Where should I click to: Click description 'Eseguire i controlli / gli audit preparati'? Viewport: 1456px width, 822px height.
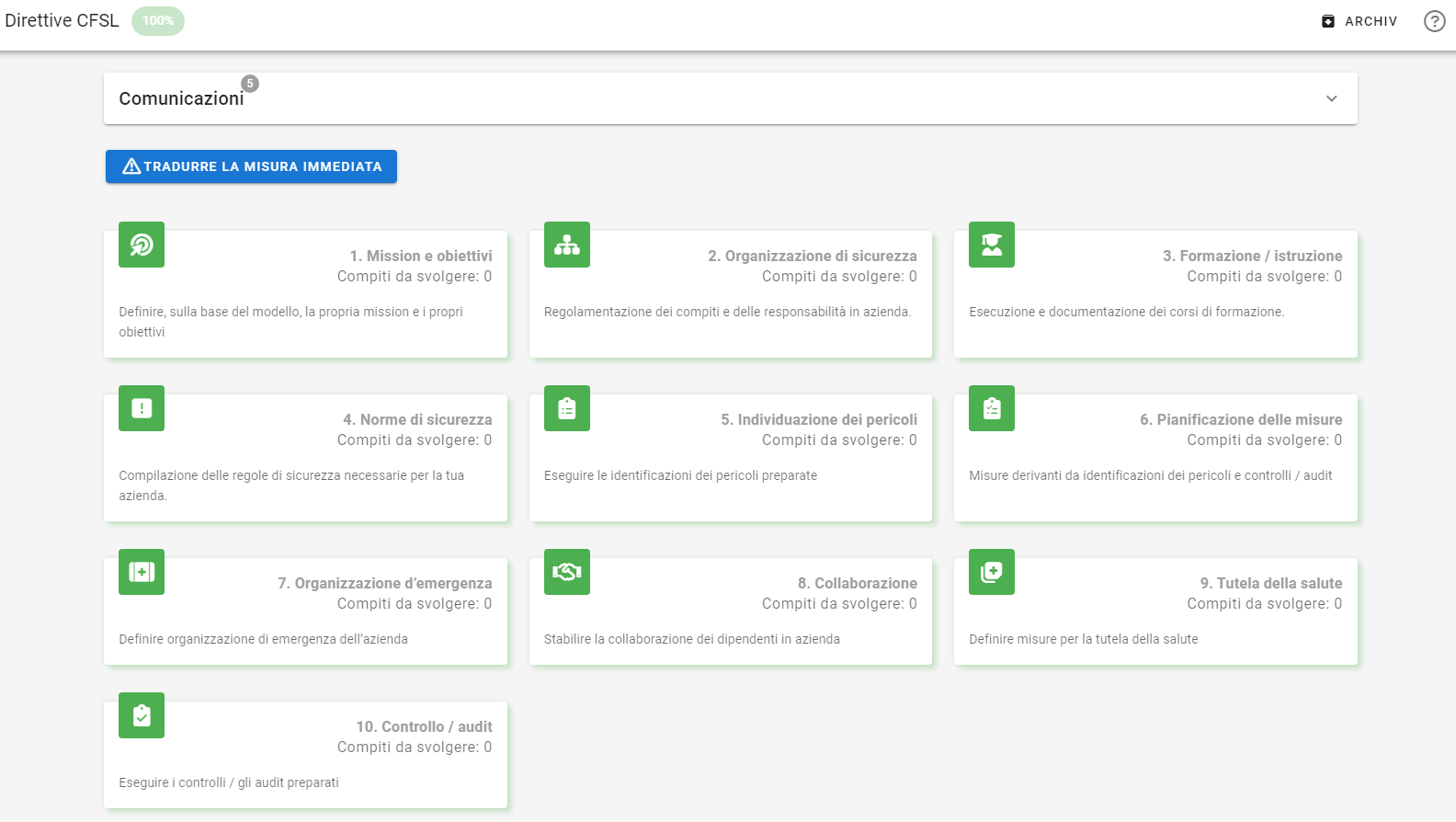(229, 782)
